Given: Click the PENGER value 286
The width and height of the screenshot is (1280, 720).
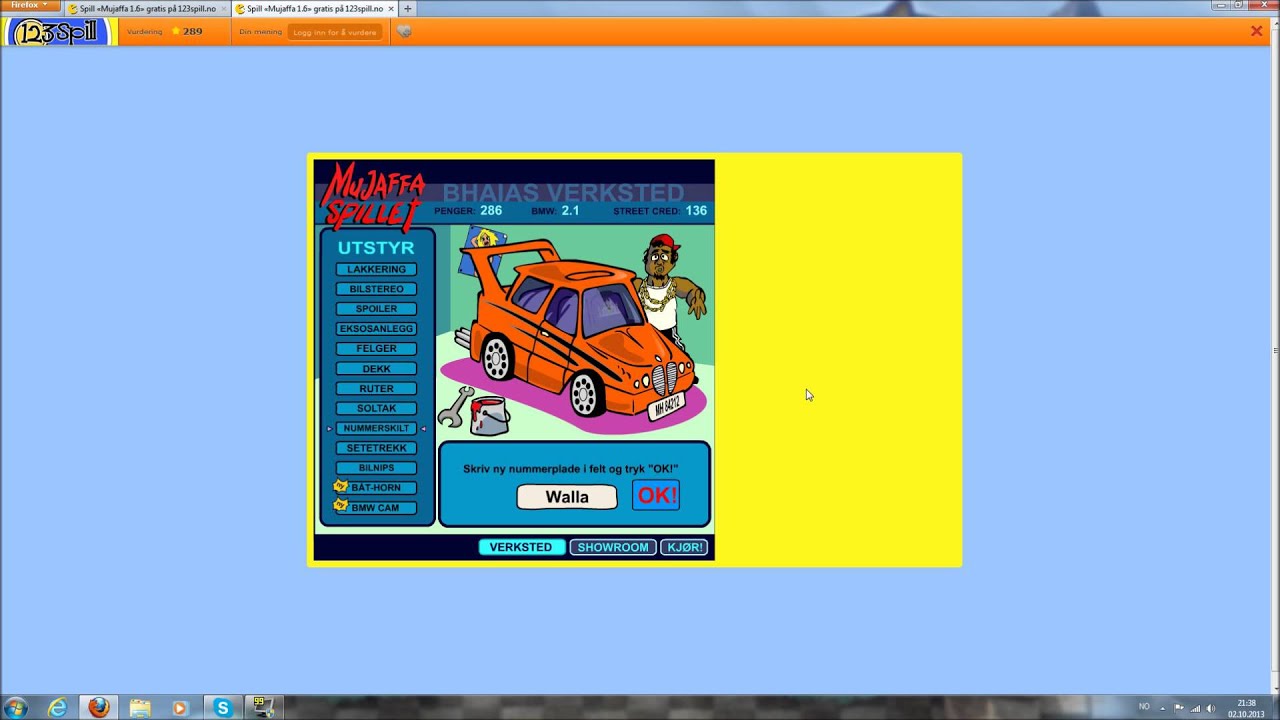Looking at the screenshot, I should 491,211.
